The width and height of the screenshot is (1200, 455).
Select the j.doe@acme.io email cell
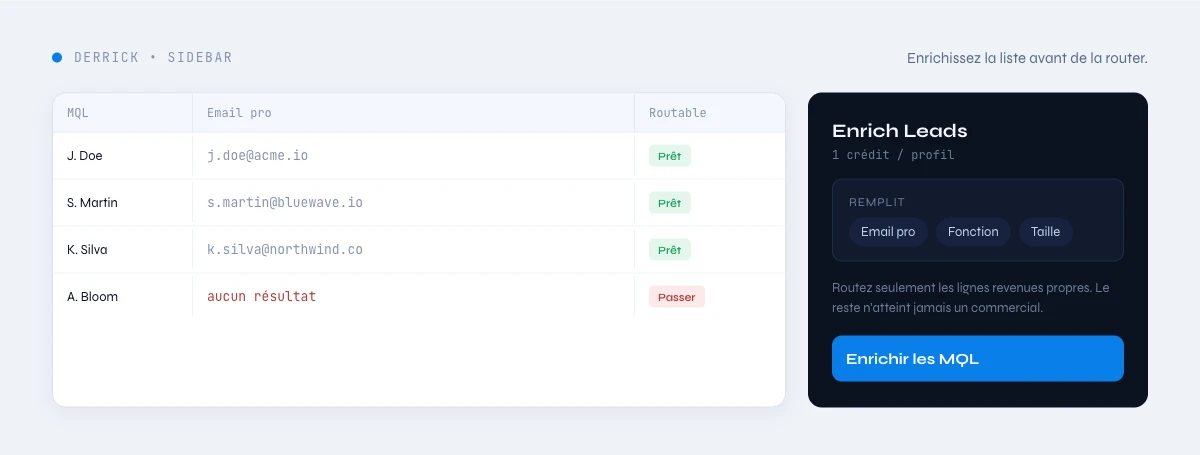coord(413,156)
